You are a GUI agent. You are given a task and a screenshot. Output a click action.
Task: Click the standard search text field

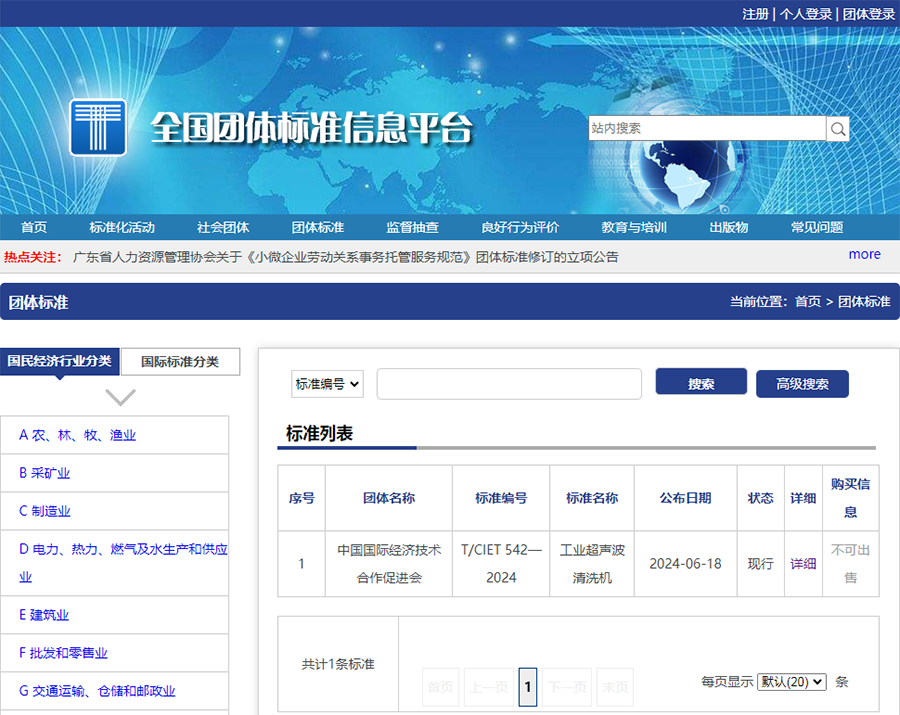pos(509,384)
